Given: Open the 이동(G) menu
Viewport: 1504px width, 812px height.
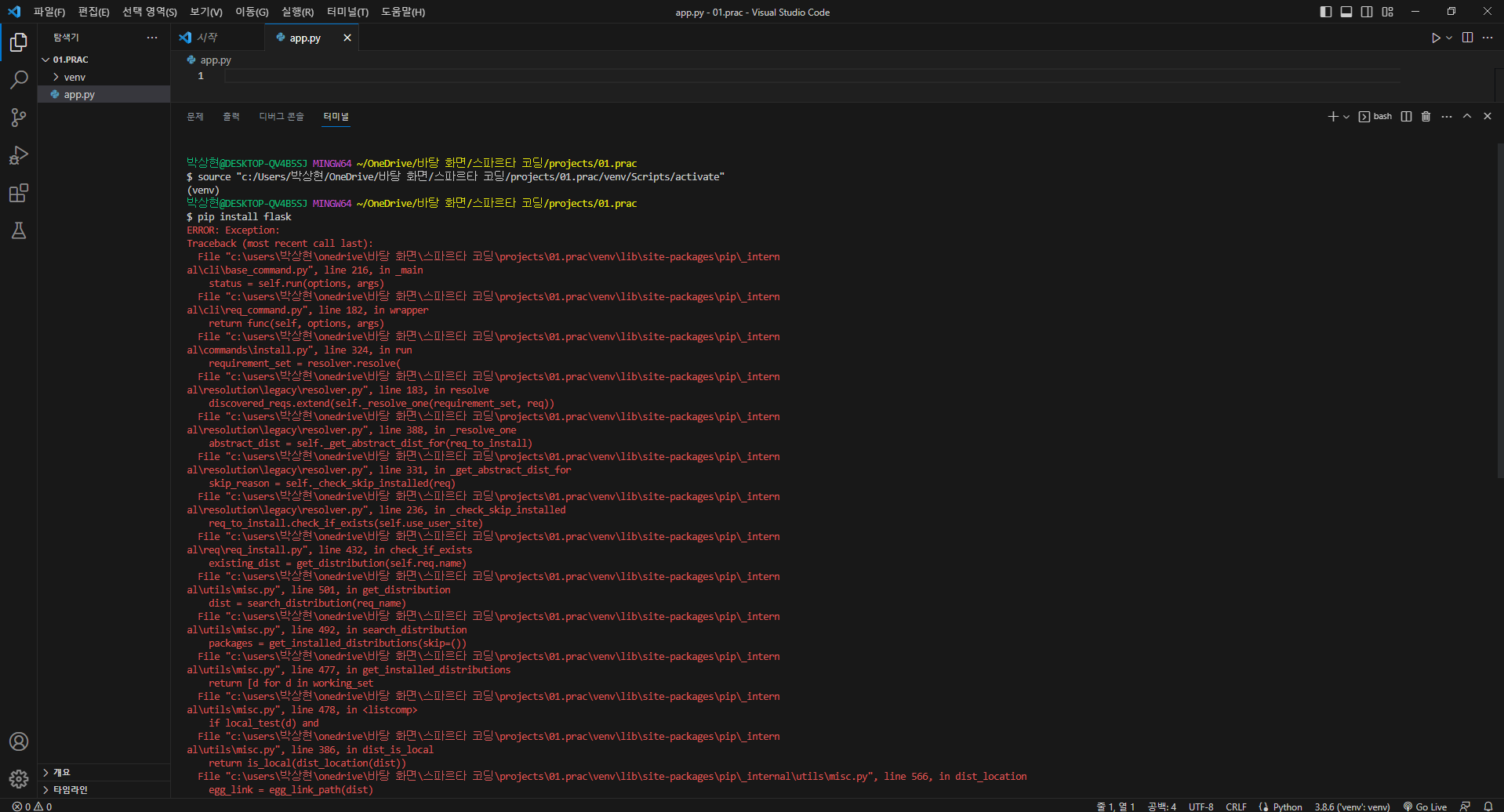Looking at the screenshot, I should coord(252,12).
